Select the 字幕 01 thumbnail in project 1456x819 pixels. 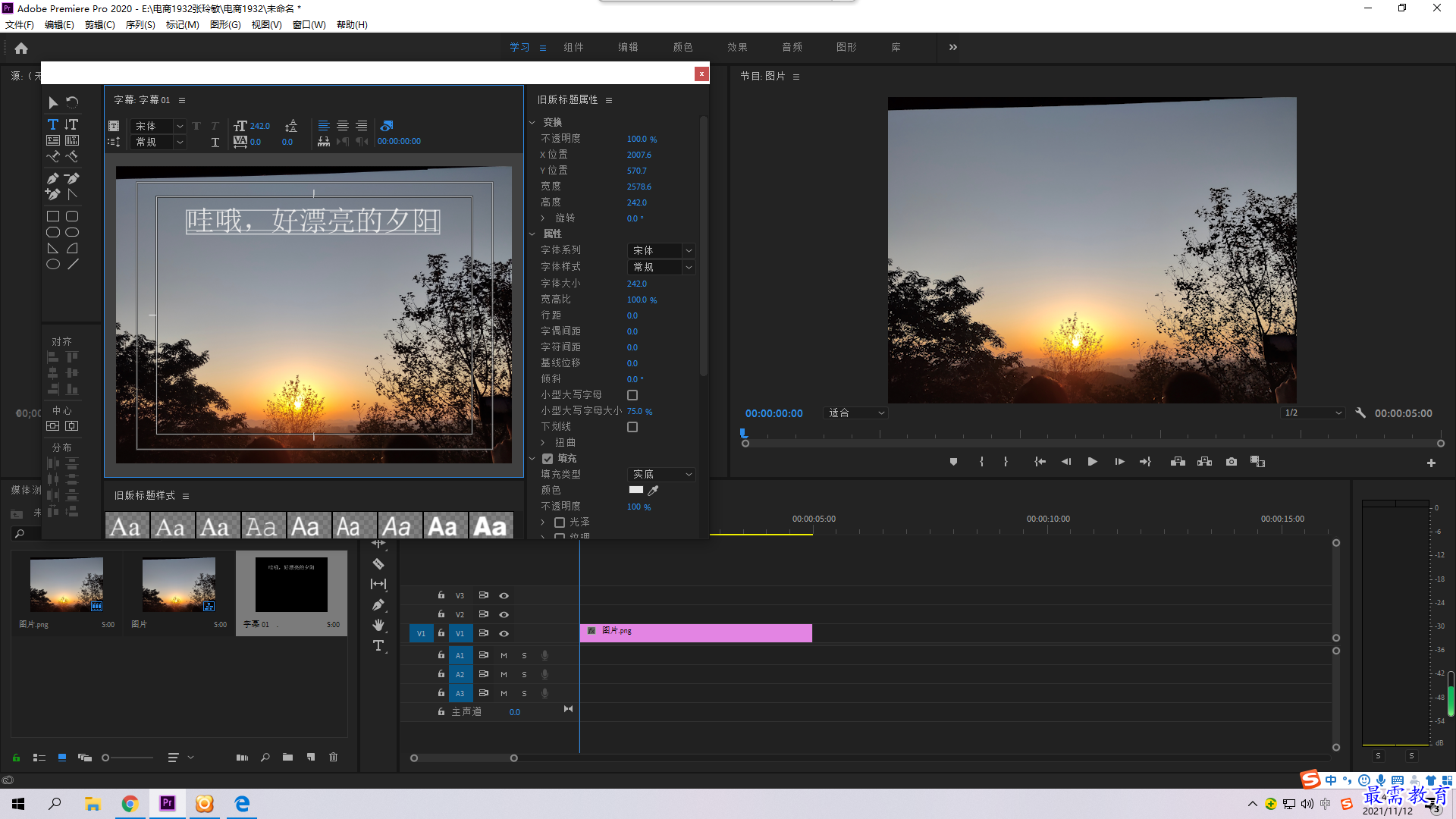pos(291,585)
